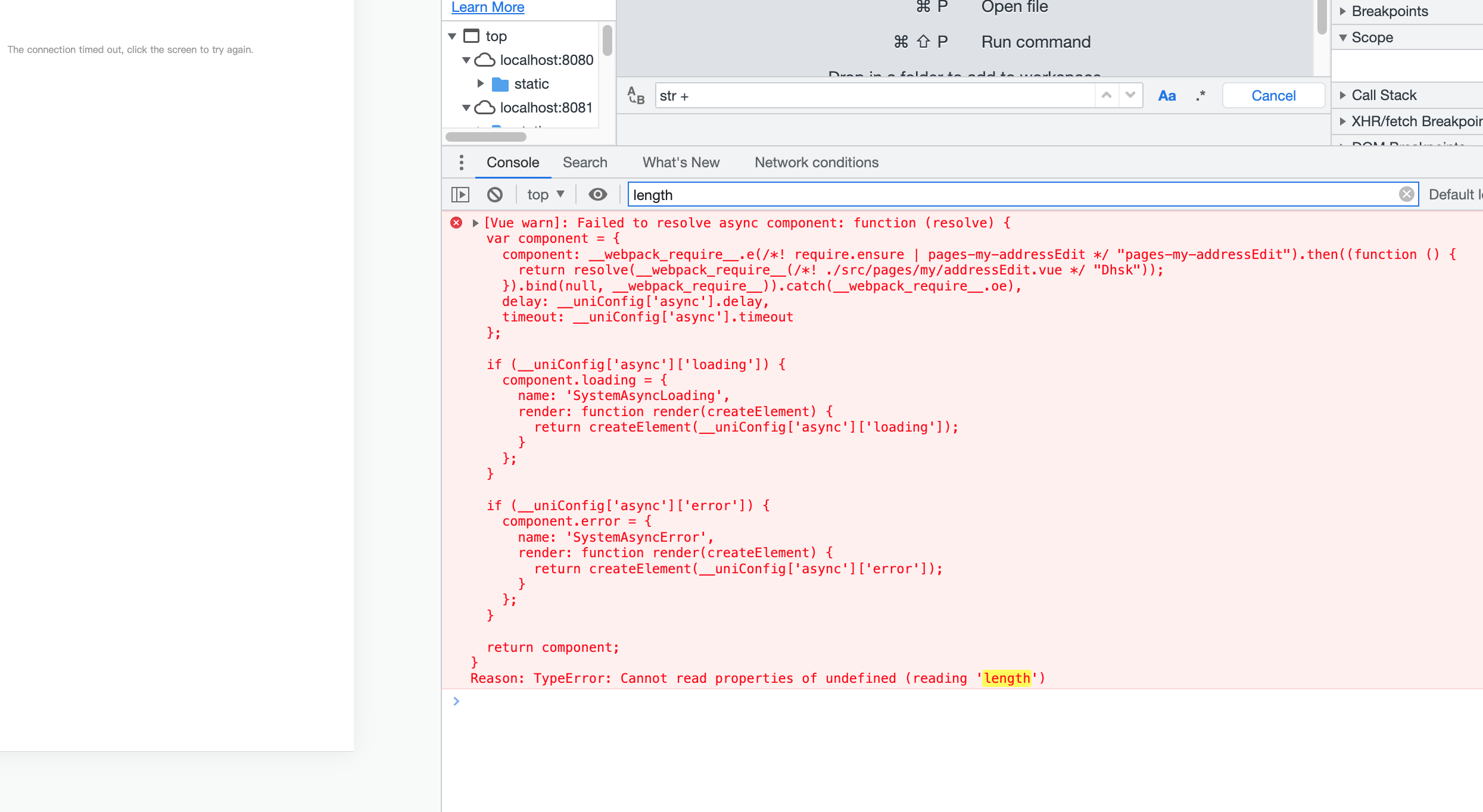Screen dimensions: 1483x812
Task: Show the console sidebar
Action: point(460,194)
